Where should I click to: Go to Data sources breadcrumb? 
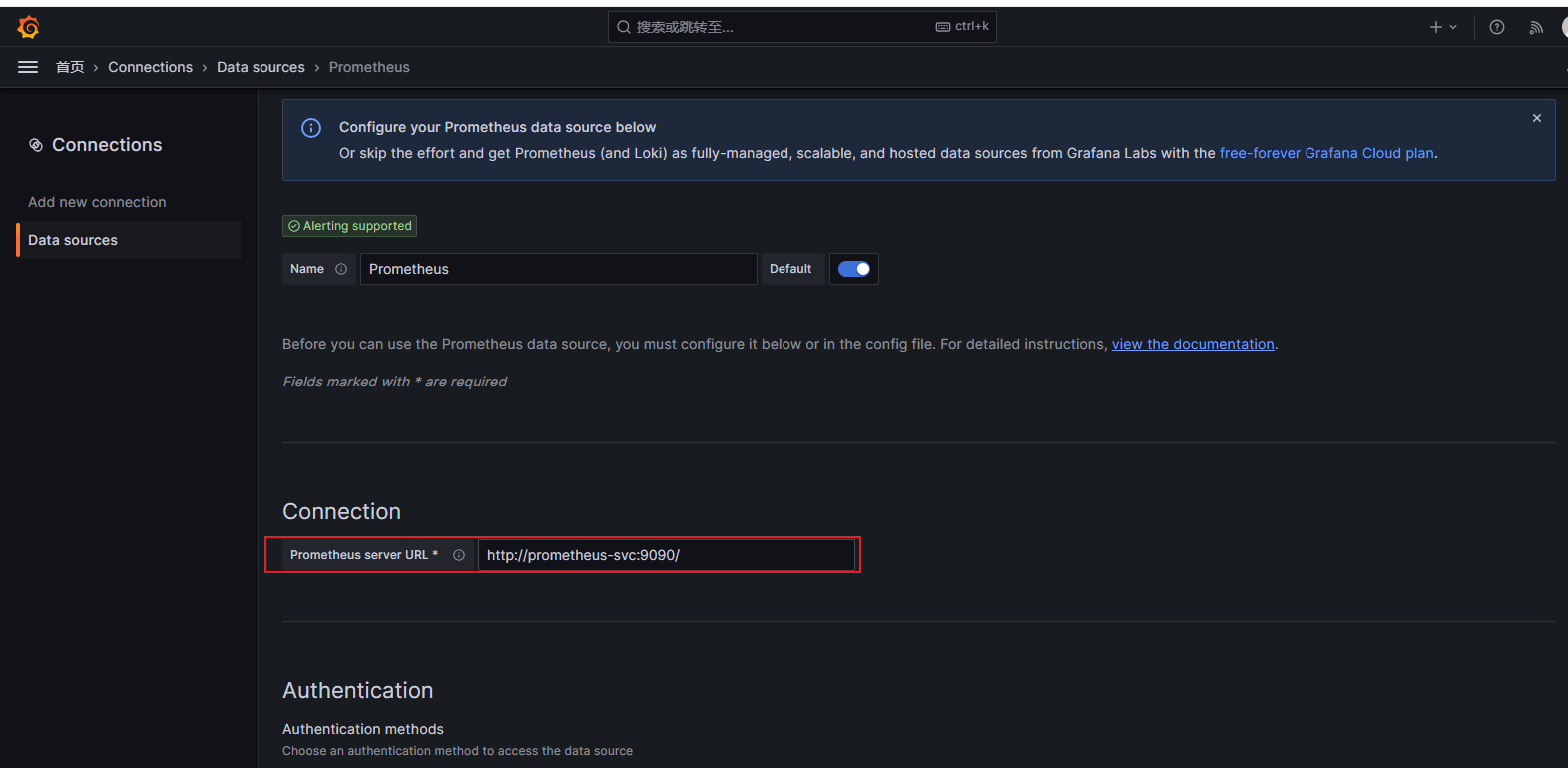pos(261,67)
